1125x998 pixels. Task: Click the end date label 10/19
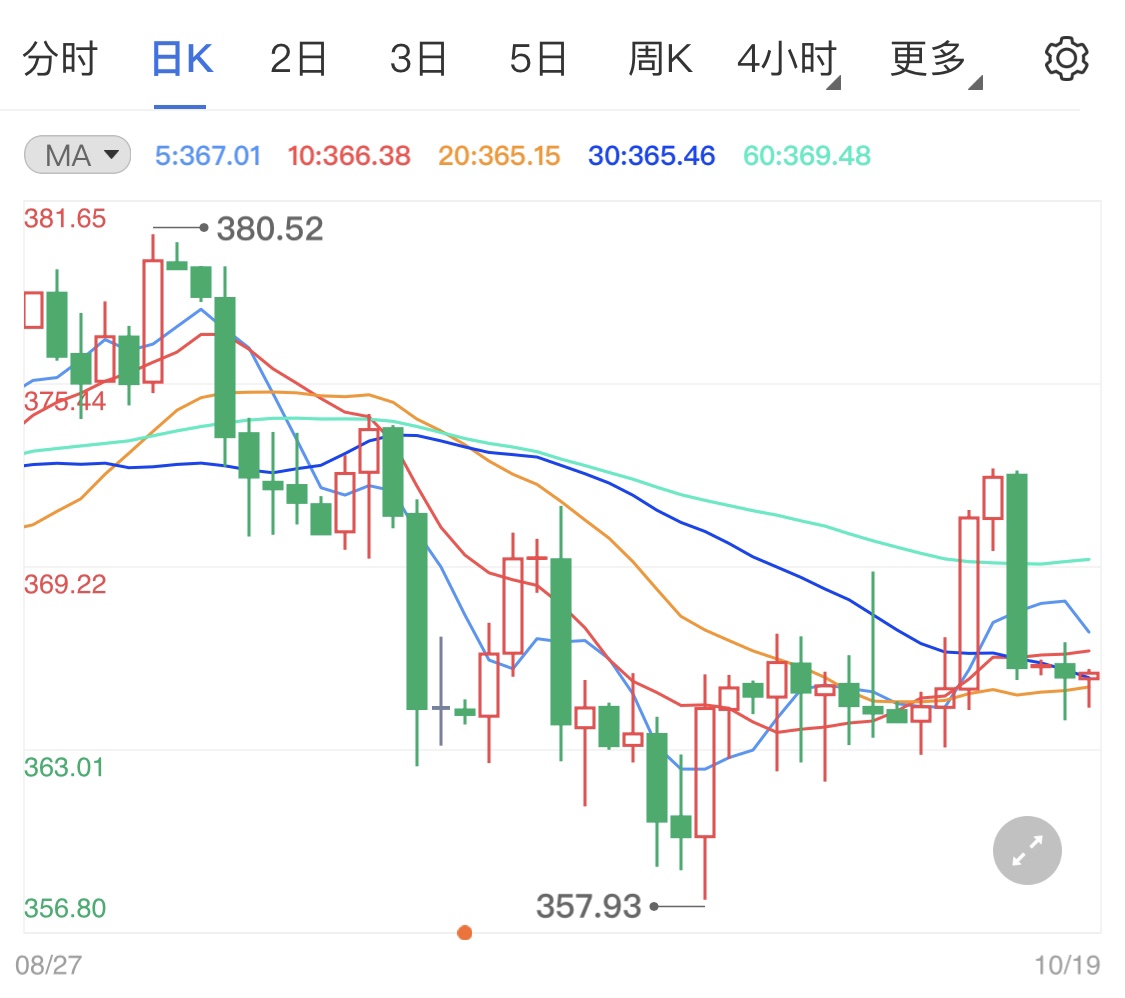(x=1067, y=966)
